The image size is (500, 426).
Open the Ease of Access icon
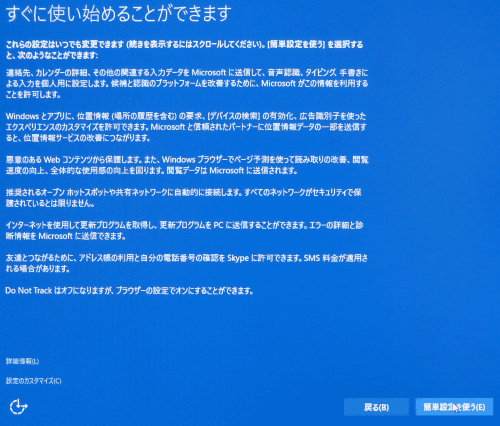(x=18, y=407)
